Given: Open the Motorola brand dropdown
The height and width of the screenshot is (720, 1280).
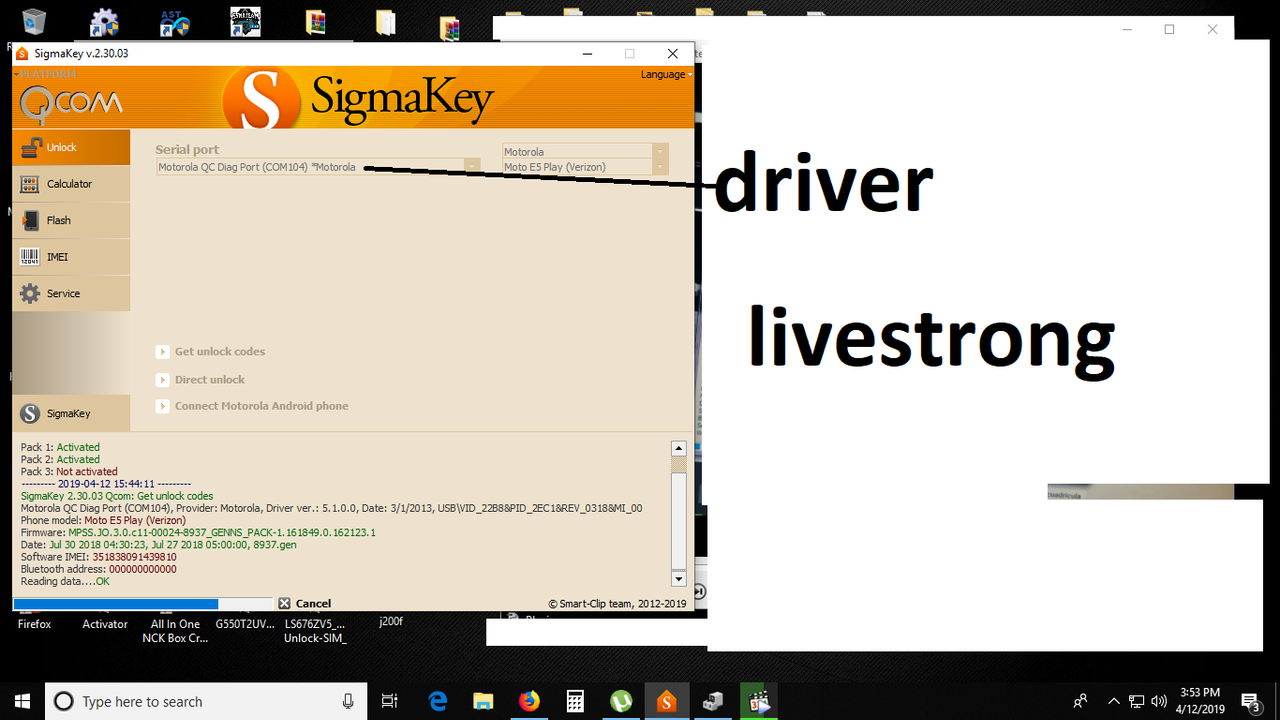Looking at the screenshot, I should 660,151.
